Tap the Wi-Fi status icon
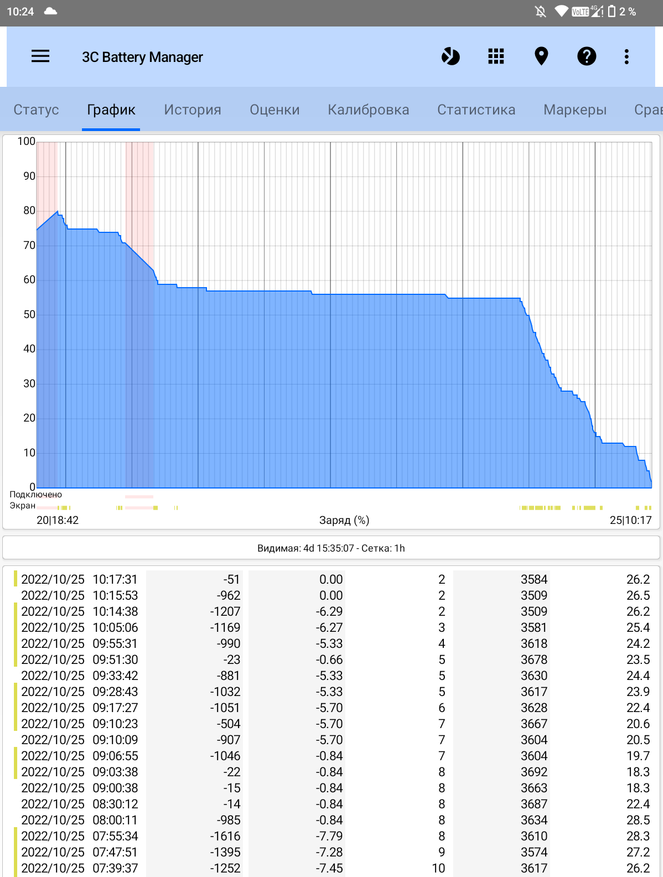663x877 pixels. [x=561, y=11]
